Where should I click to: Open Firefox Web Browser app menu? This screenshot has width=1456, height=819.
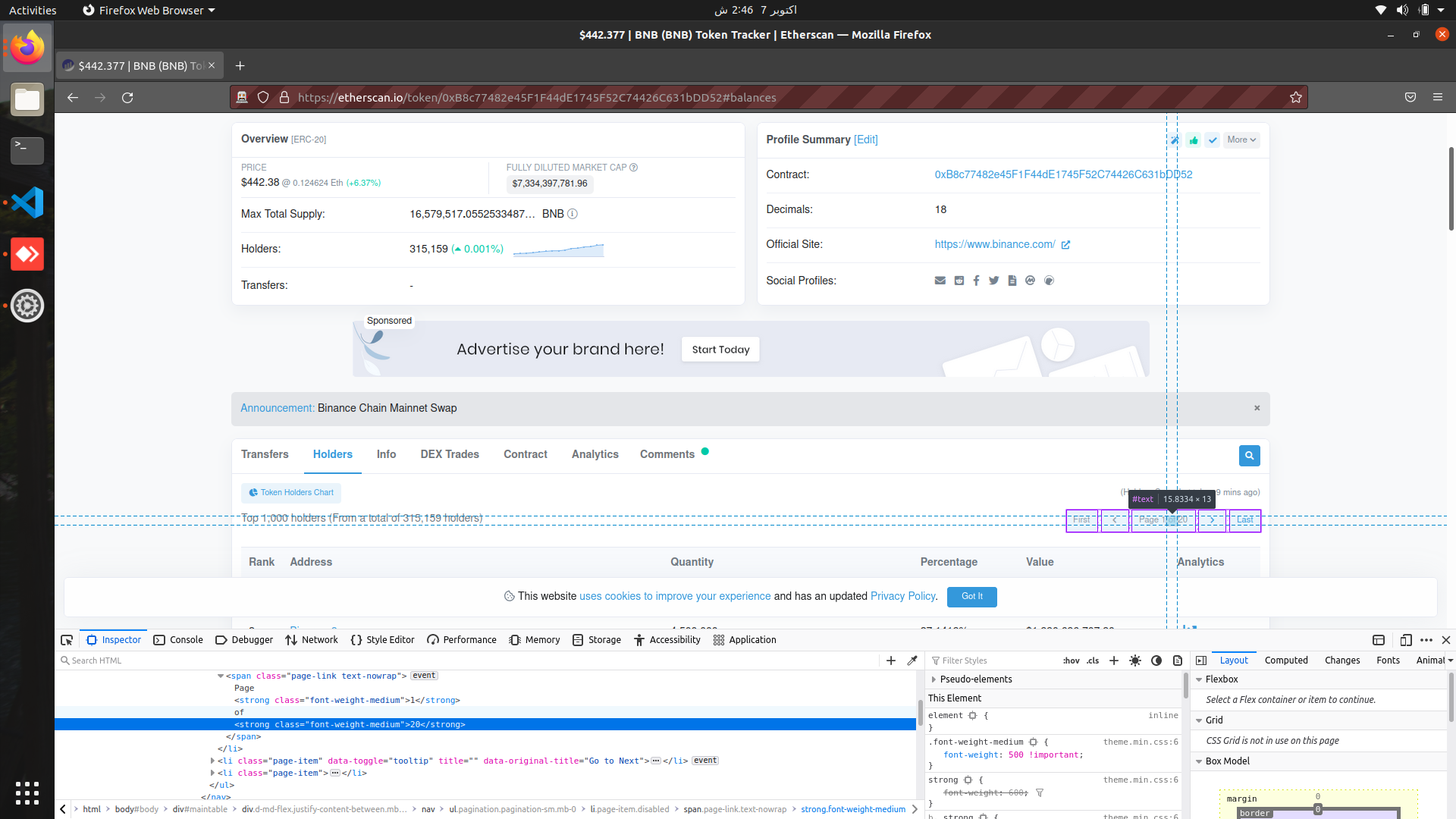[149, 10]
